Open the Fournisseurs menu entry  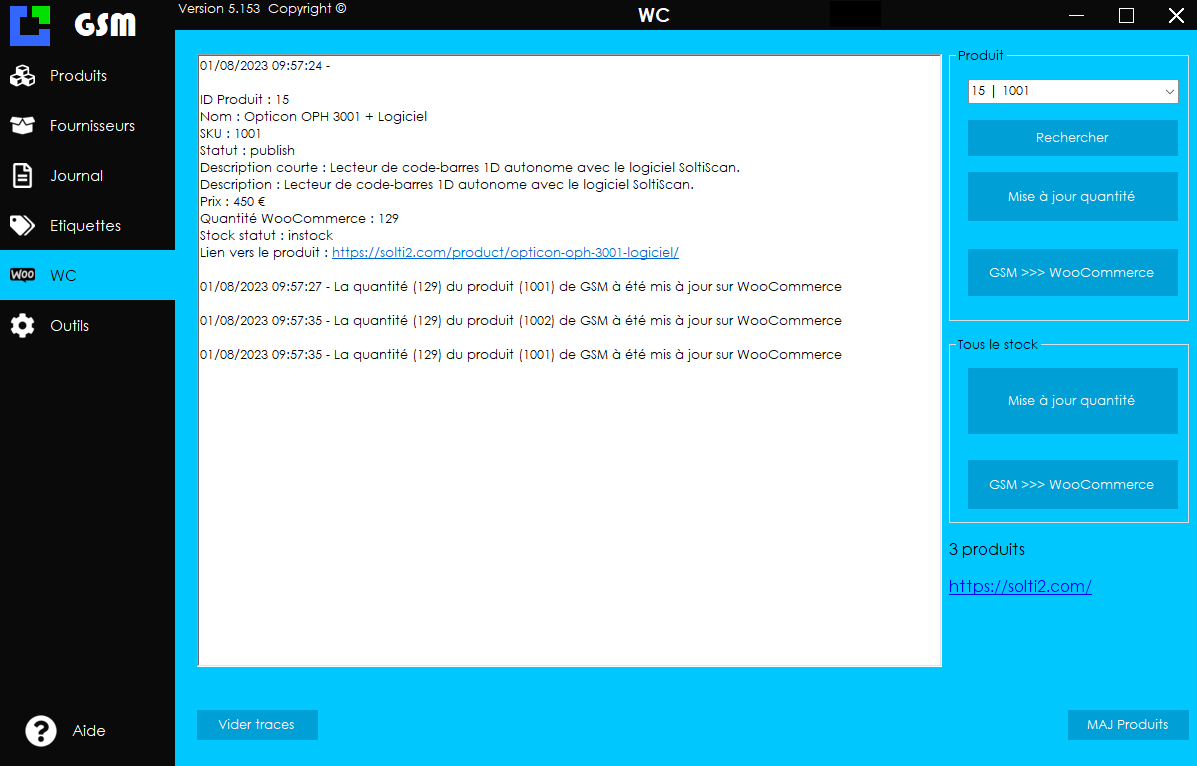(87, 125)
